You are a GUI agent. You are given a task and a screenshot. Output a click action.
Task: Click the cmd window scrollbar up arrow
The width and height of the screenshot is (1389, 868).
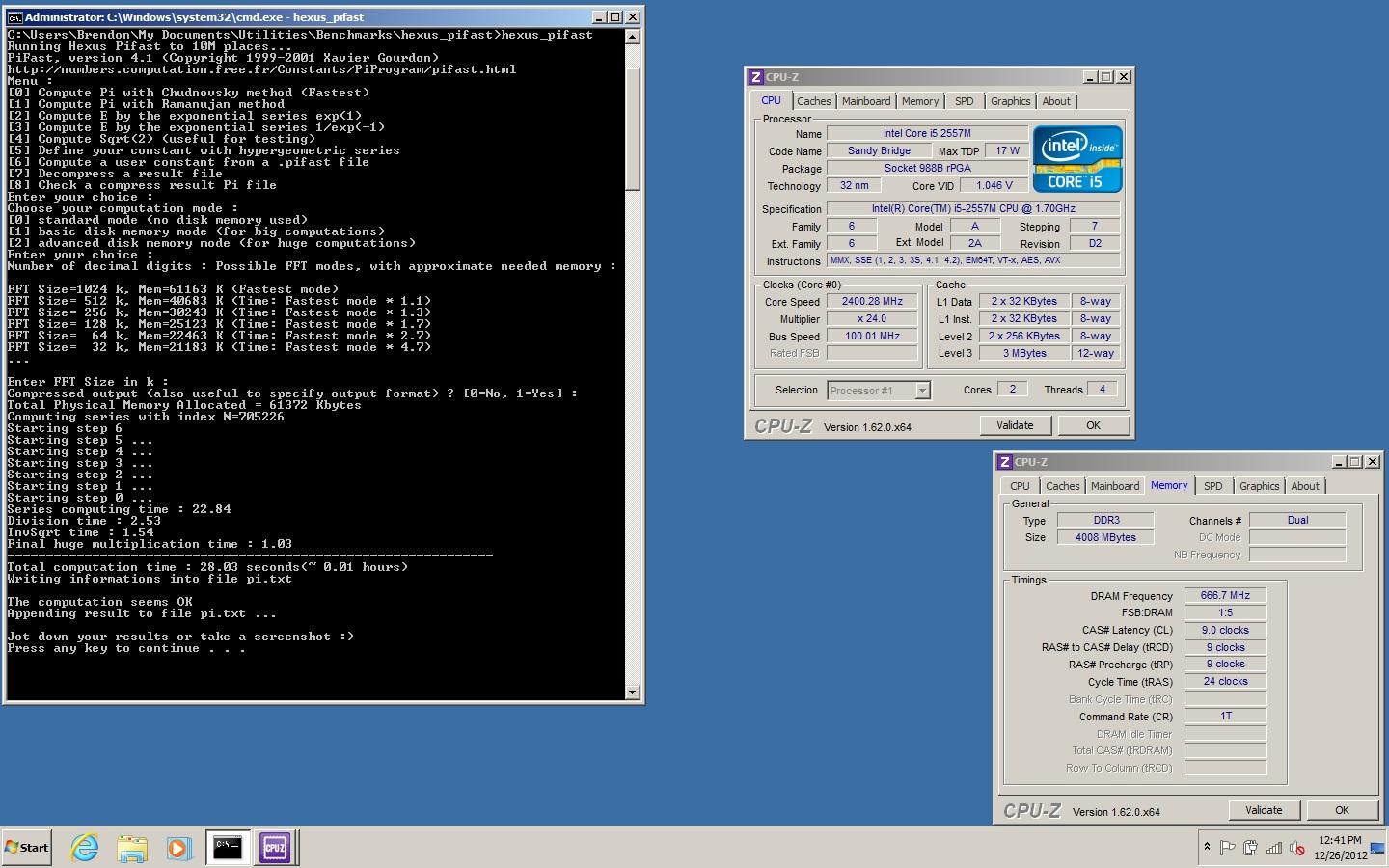(x=633, y=36)
